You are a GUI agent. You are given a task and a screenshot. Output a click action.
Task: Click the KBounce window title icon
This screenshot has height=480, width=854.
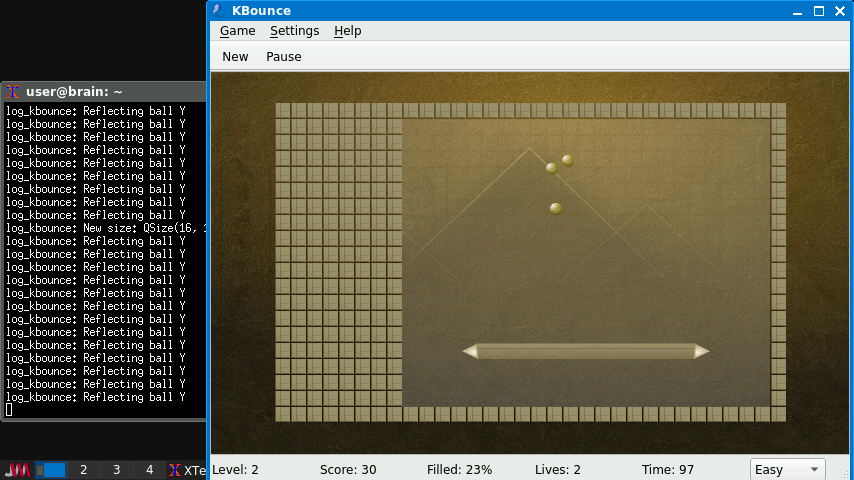tap(217, 11)
